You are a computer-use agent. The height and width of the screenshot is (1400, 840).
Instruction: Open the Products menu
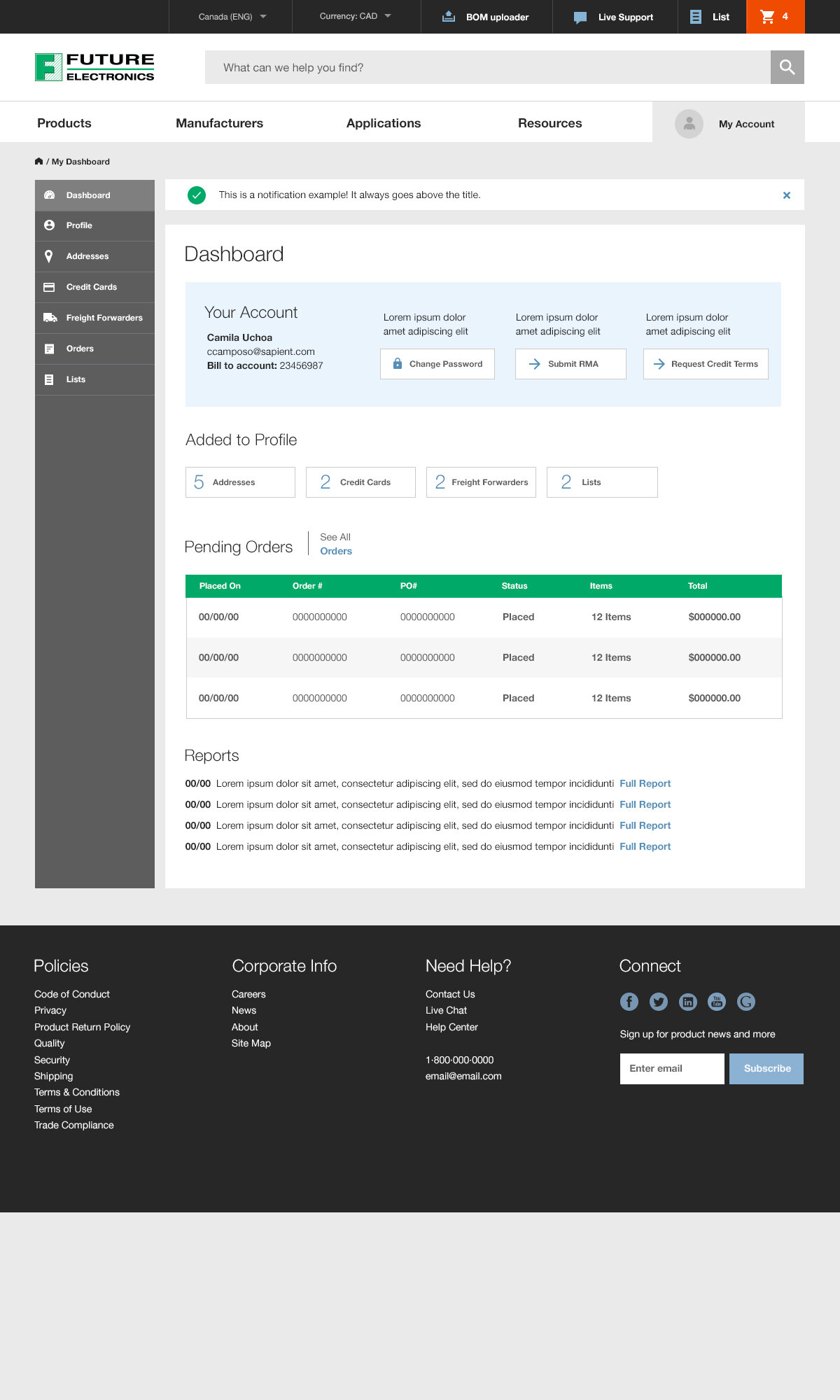[x=64, y=123]
